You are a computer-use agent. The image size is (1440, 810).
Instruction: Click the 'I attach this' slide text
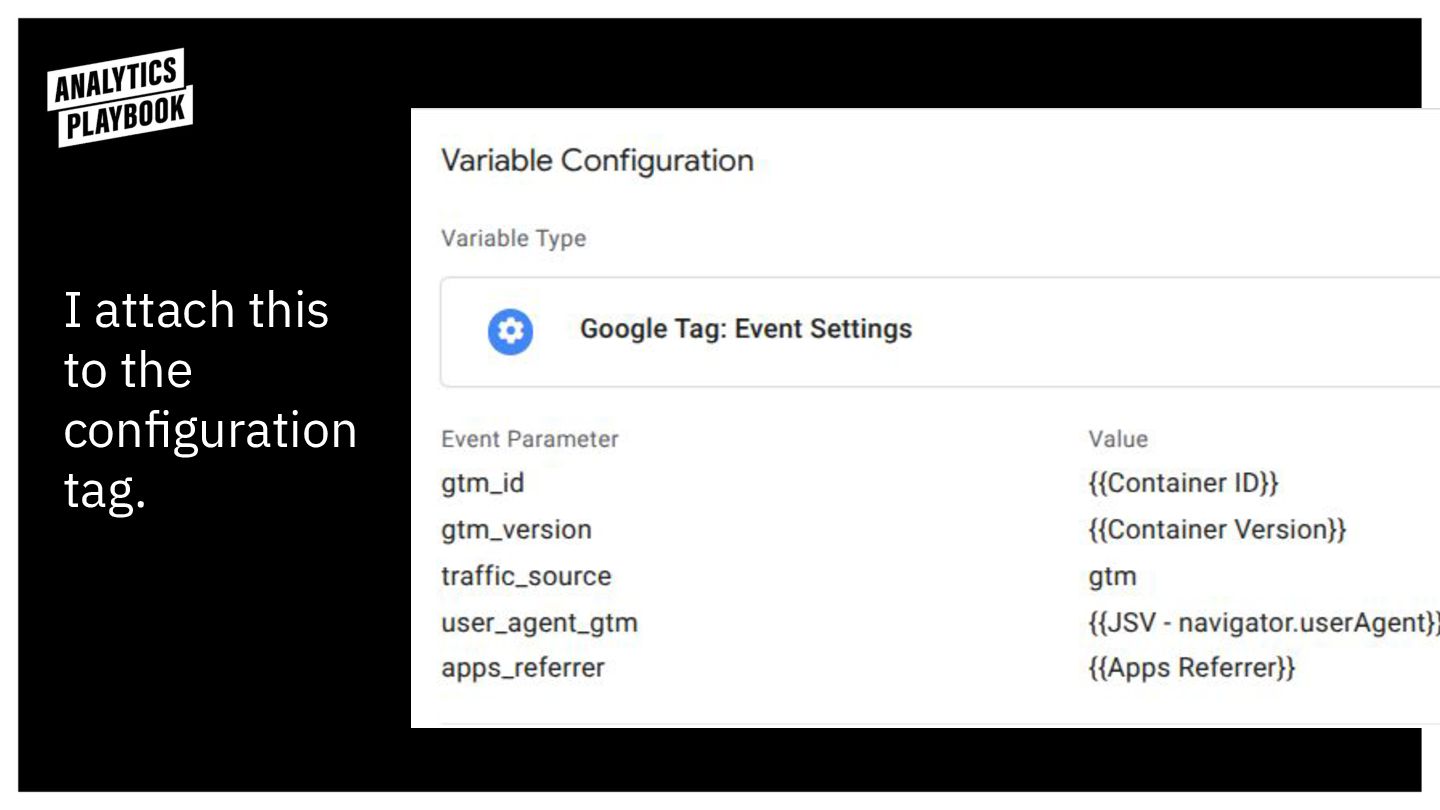coord(196,310)
